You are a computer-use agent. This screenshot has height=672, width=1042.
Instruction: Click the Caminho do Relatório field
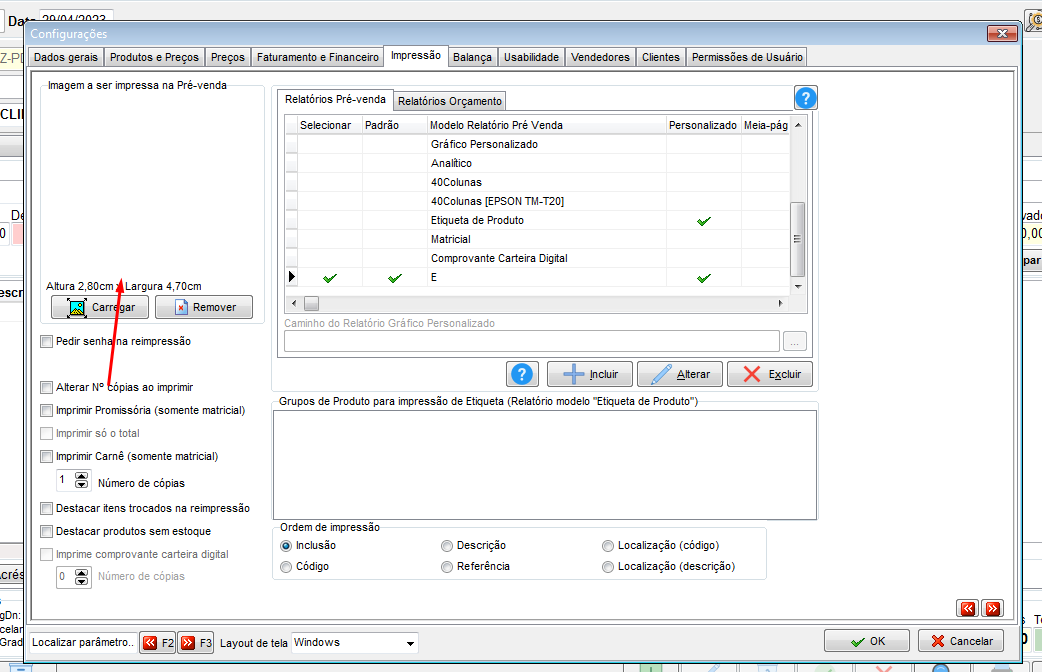532,341
